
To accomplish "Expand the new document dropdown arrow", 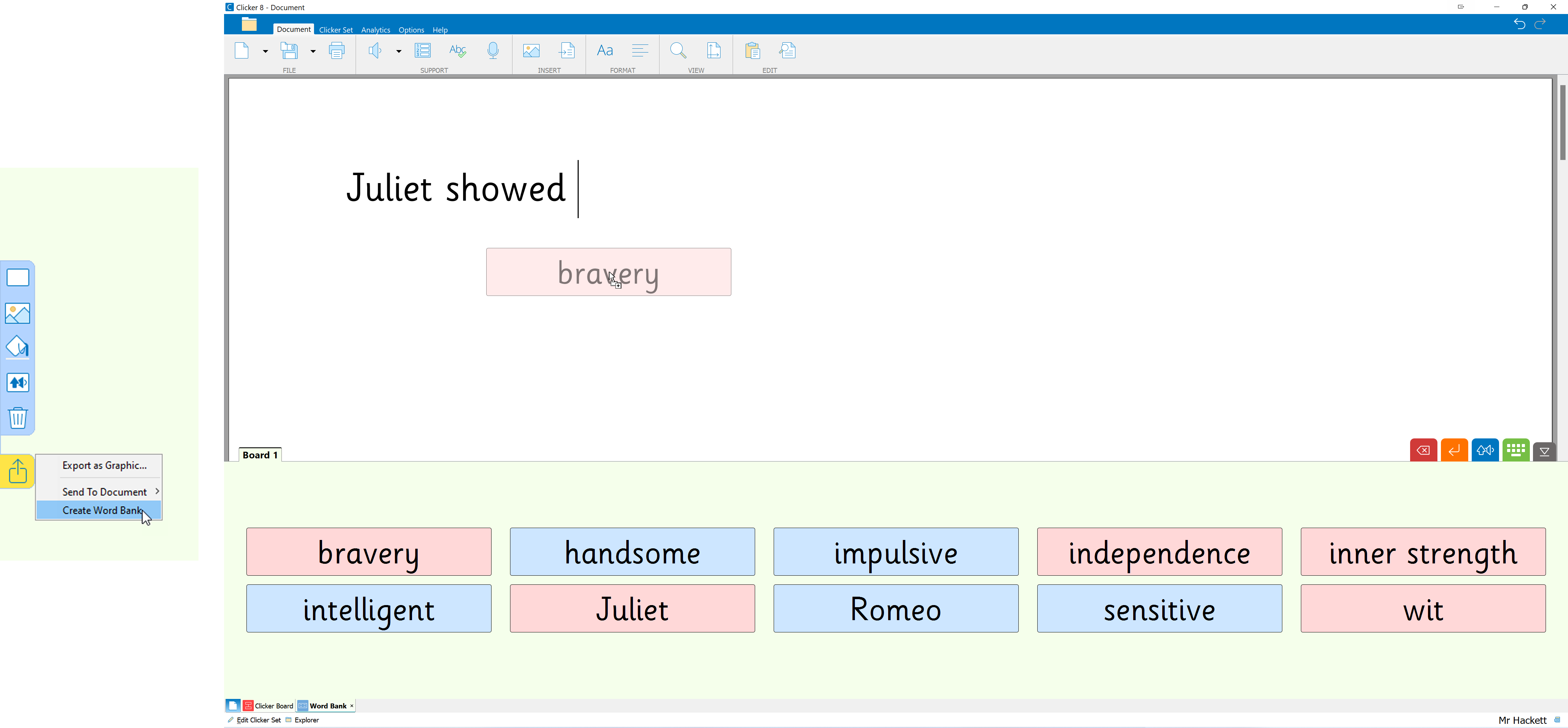I will [265, 51].
